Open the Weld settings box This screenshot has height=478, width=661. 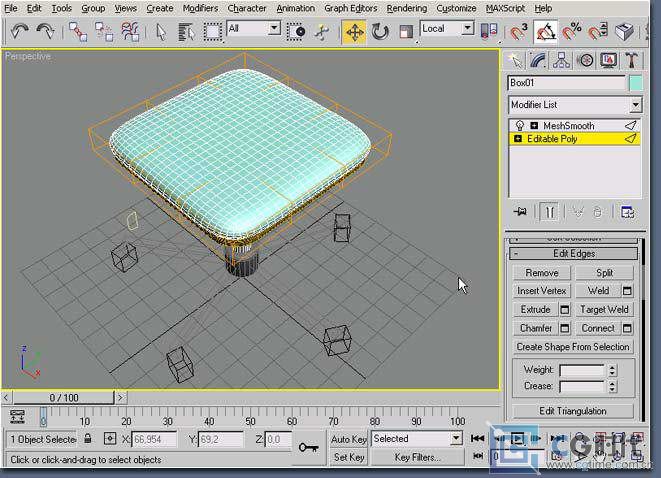[x=627, y=291]
